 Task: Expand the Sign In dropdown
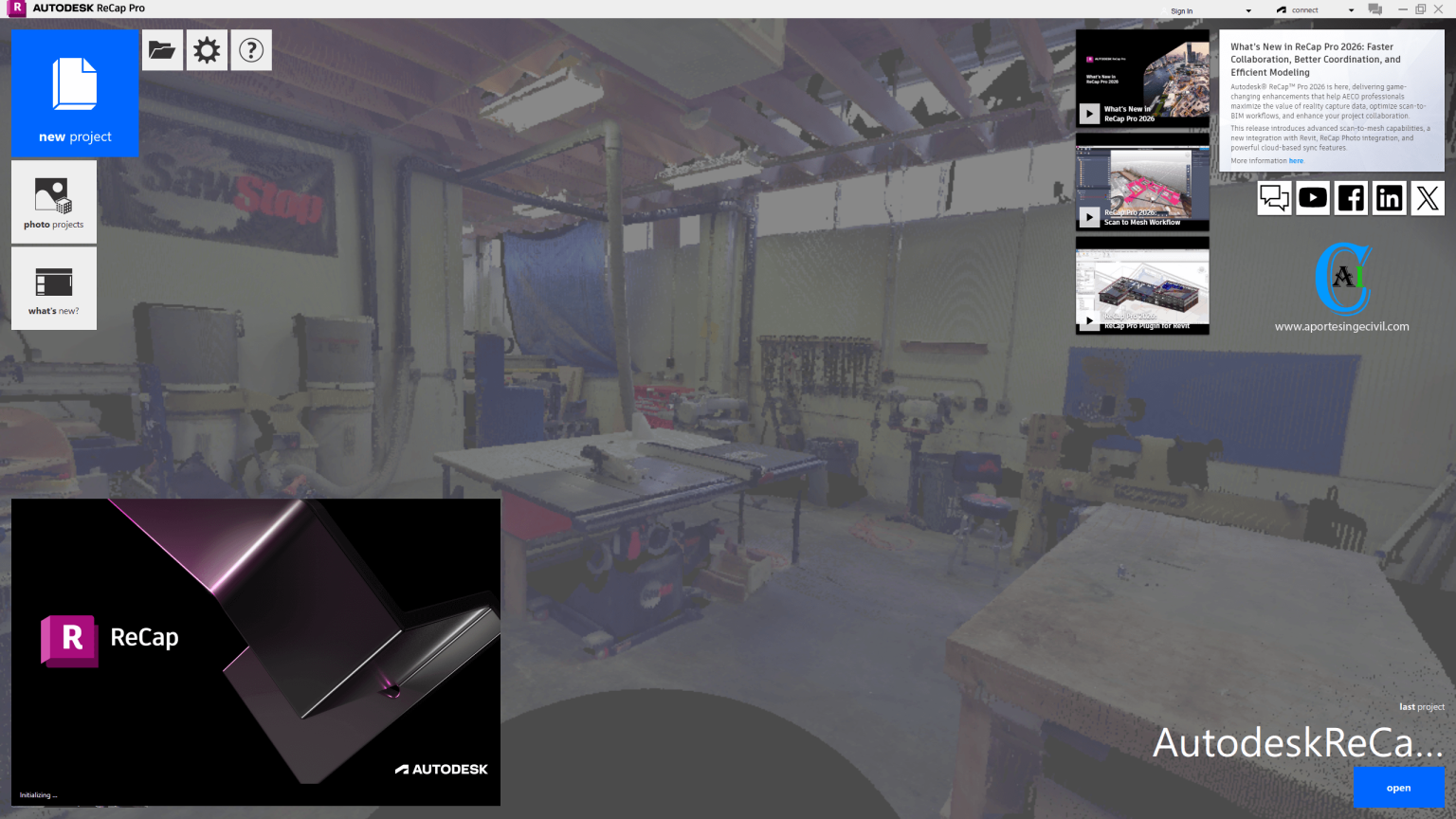click(x=1247, y=10)
